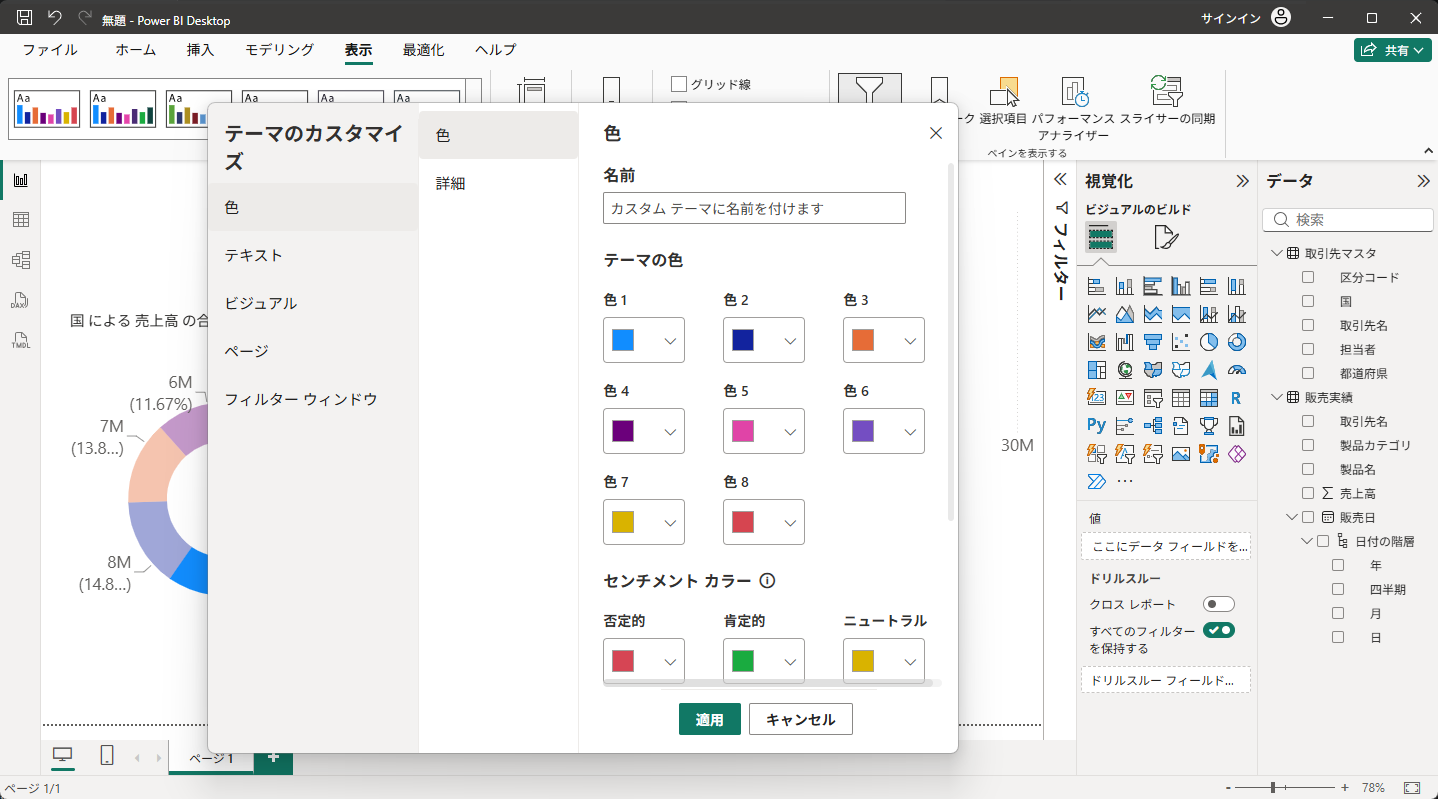Collapse the 取引先マスタ table
Screen dimensions: 1438x799
coord(1277,253)
